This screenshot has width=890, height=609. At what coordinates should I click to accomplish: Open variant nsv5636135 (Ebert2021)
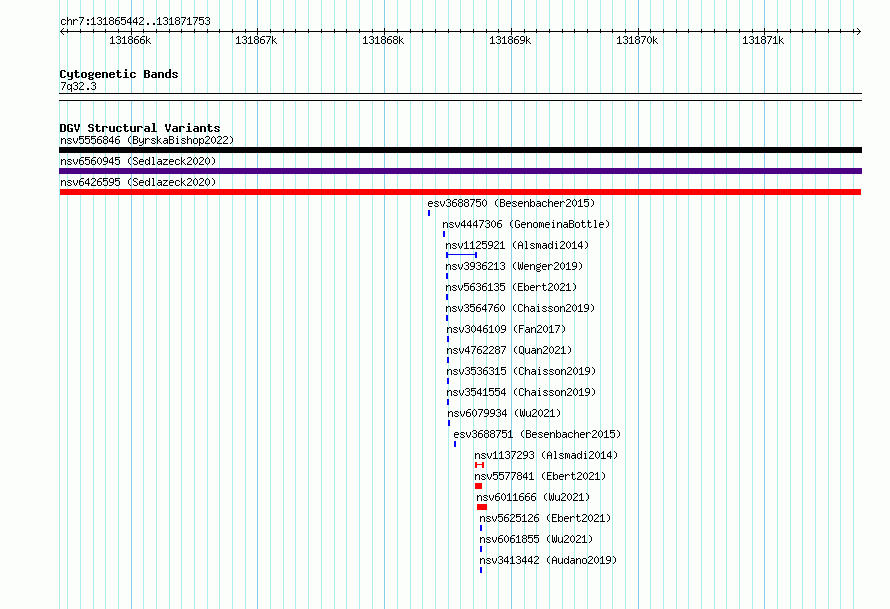(x=511, y=287)
